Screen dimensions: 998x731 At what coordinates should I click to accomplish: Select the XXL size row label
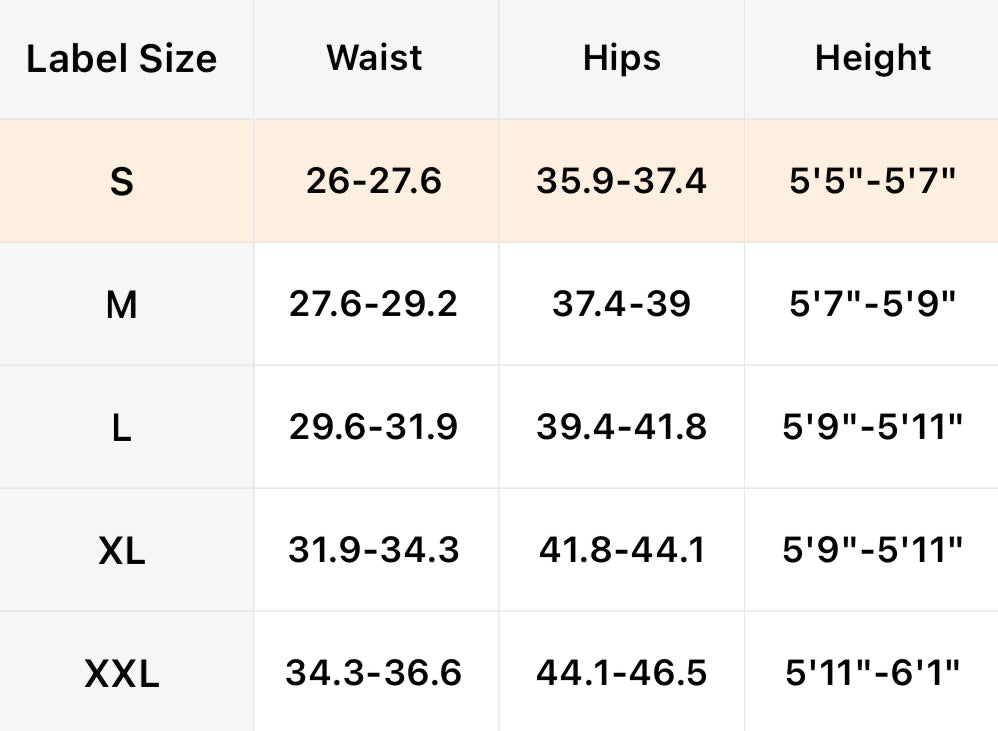click(x=122, y=673)
